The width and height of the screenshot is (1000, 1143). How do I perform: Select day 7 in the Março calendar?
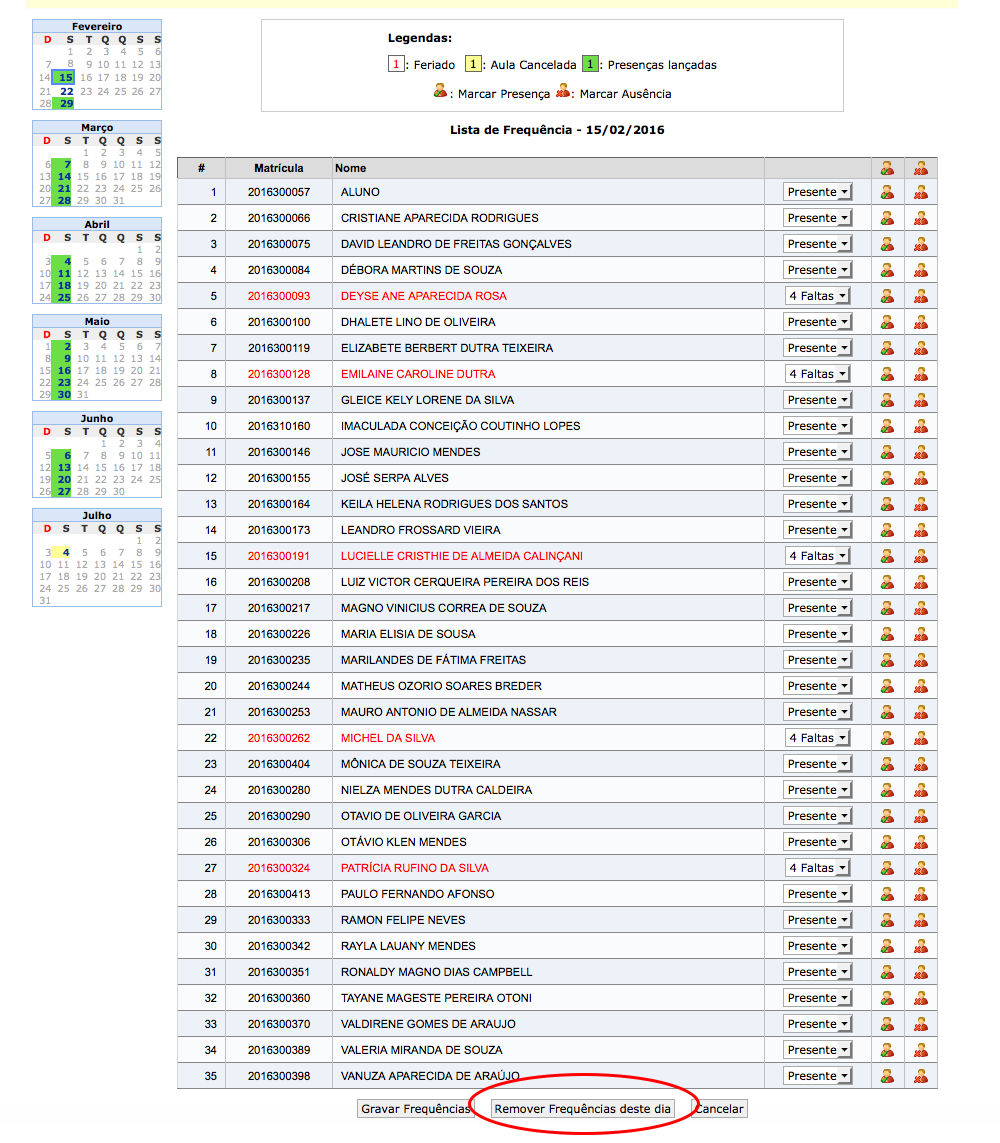point(66,164)
